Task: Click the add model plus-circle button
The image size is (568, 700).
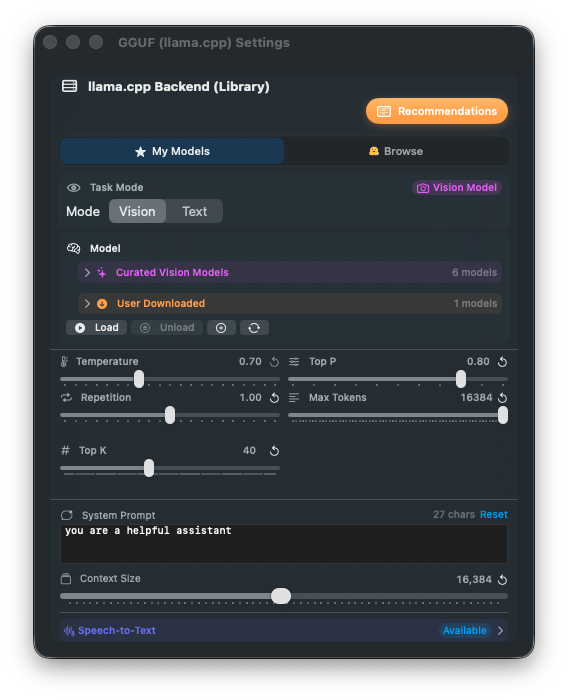Action: coord(221,328)
